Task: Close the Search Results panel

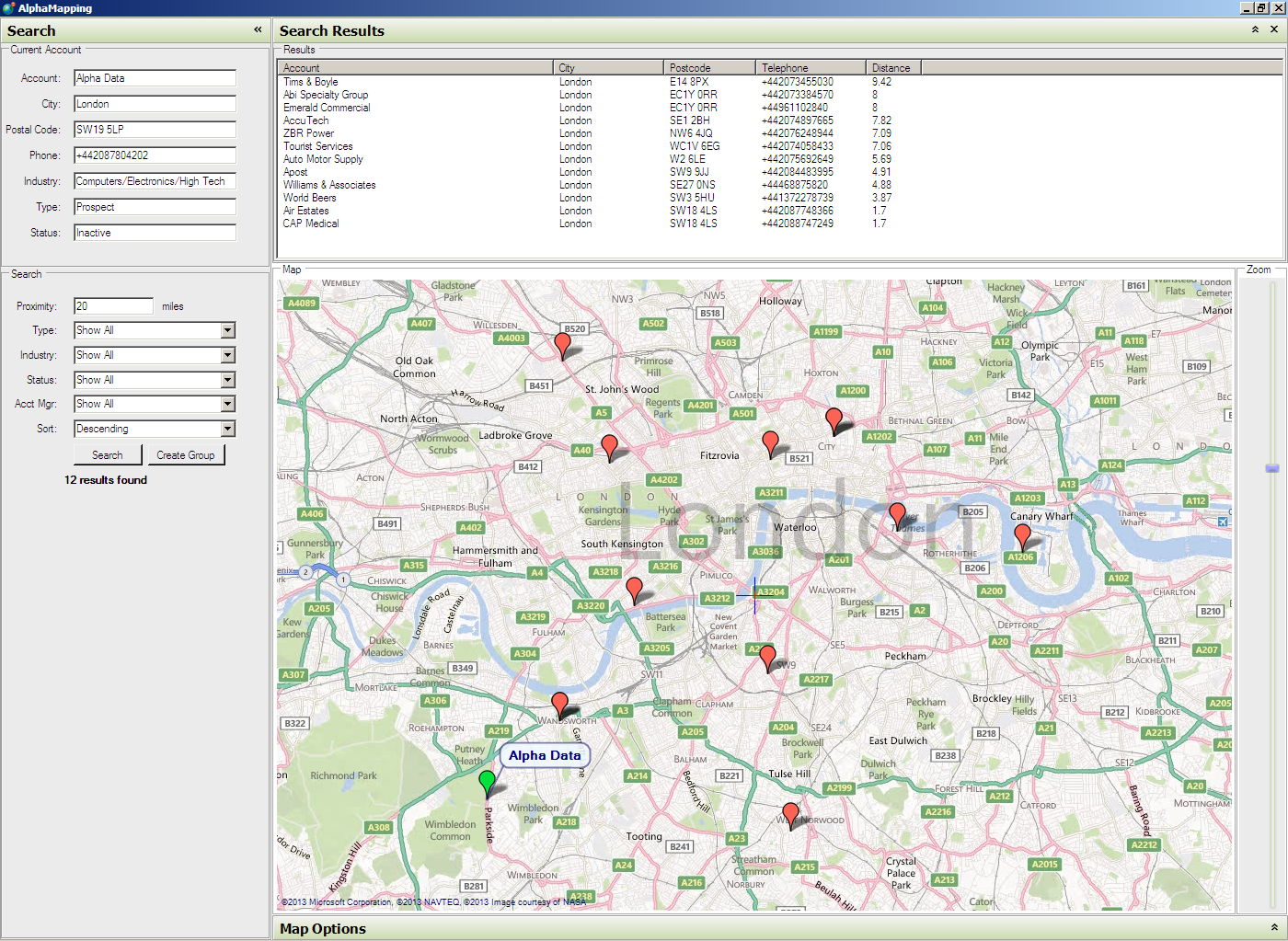Action: (1274, 30)
